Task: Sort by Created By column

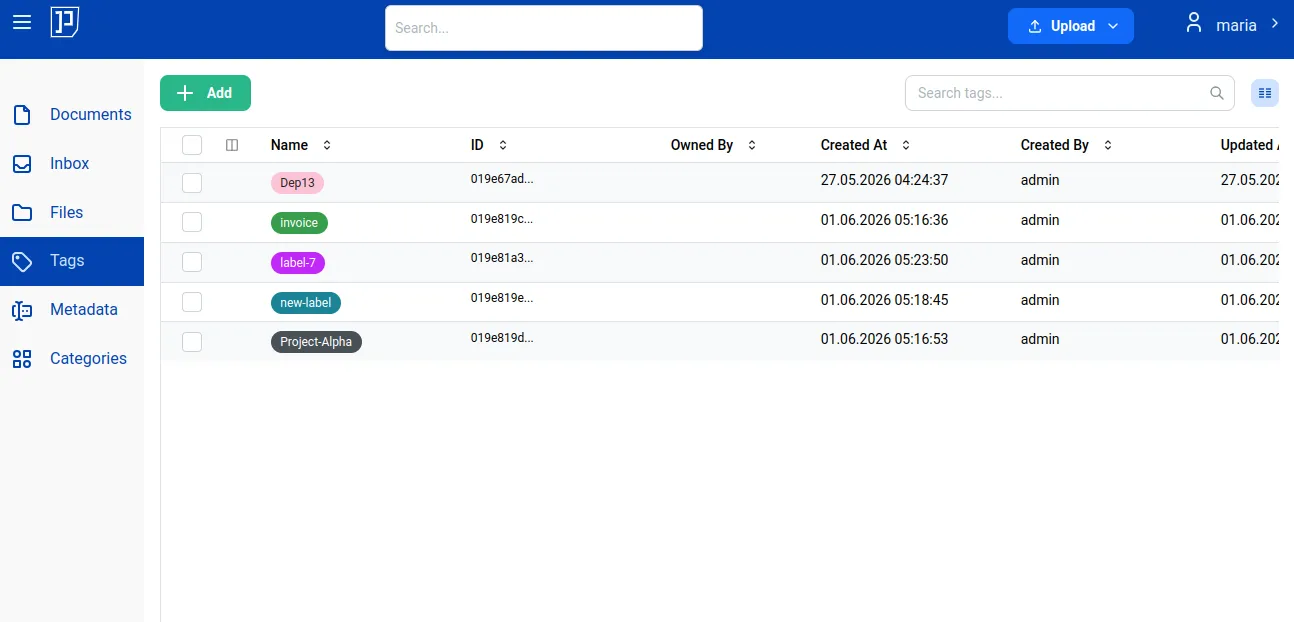Action: 1108,145
